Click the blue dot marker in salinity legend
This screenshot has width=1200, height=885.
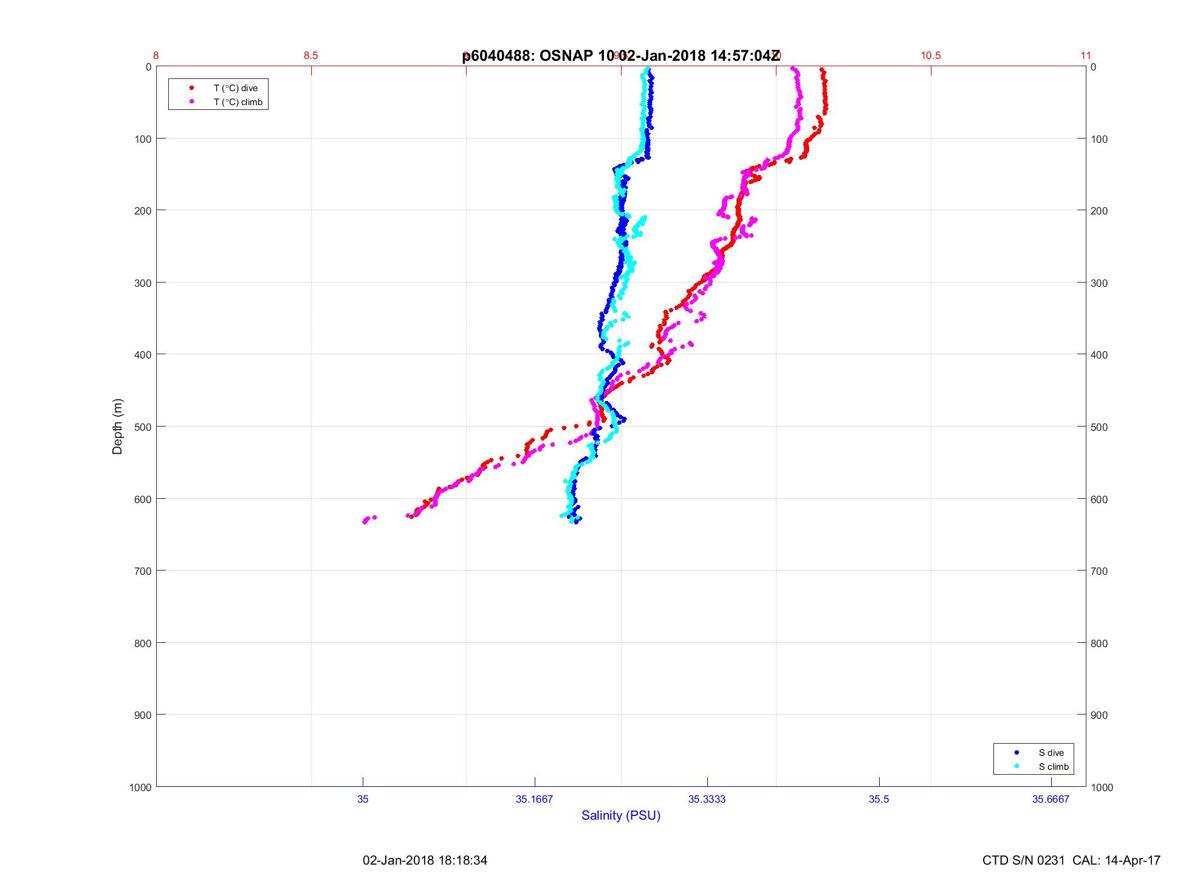1016,752
